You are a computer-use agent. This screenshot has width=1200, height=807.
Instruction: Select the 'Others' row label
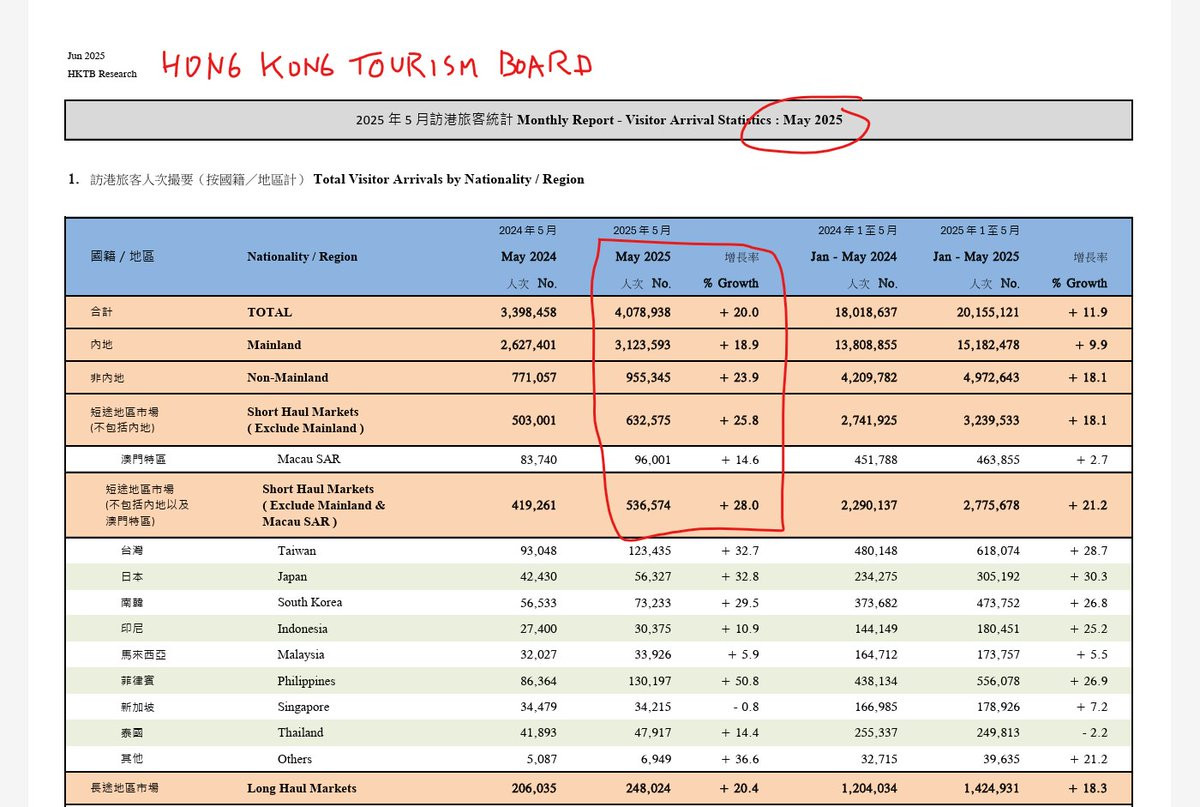(x=295, y=759)
